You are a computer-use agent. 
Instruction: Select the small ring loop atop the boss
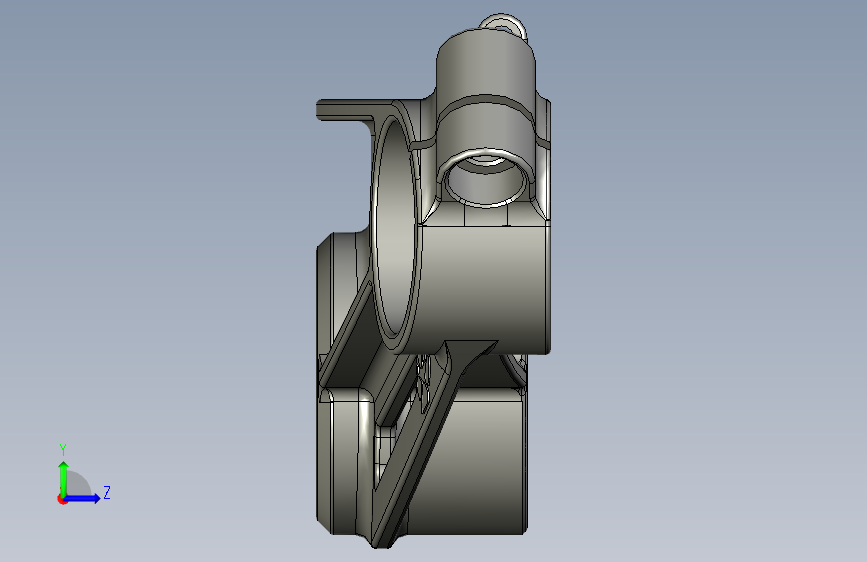click(503, 25)
